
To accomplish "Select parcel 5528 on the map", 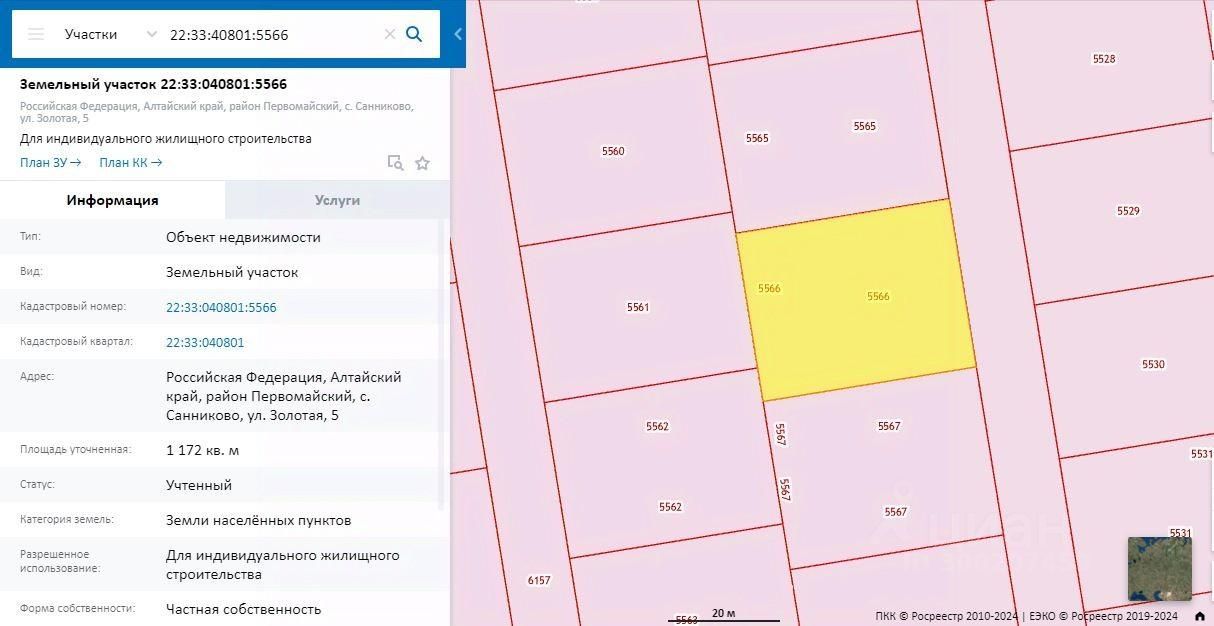I will point(1103,60).
